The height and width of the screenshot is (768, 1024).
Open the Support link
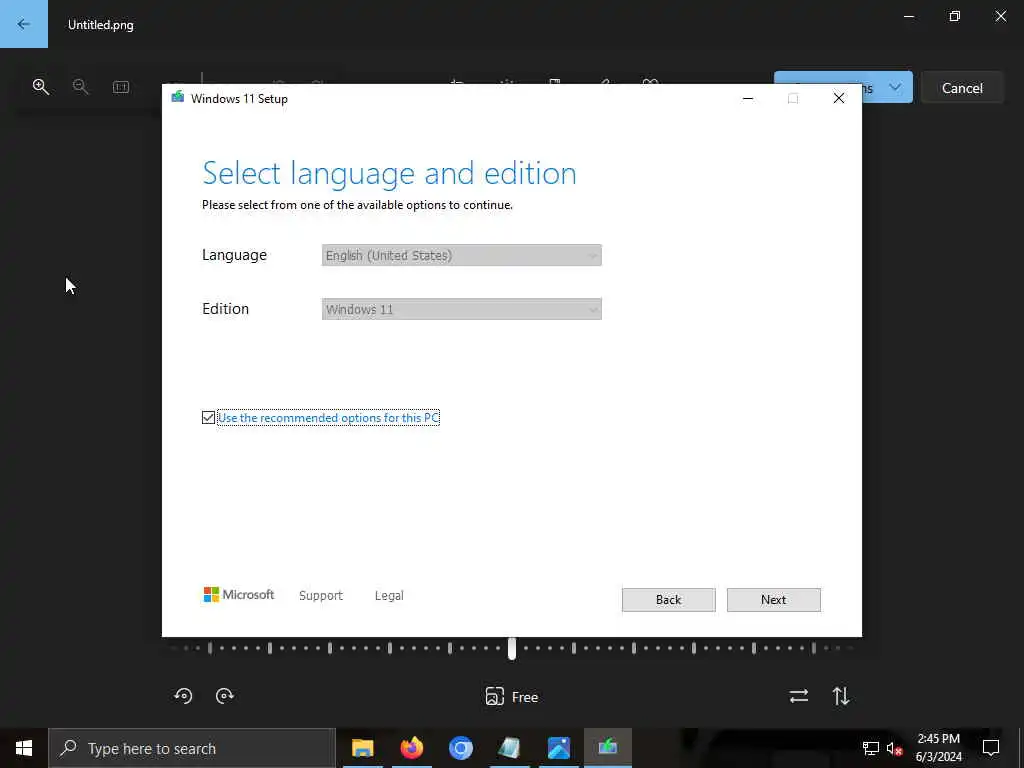point(321,596)
